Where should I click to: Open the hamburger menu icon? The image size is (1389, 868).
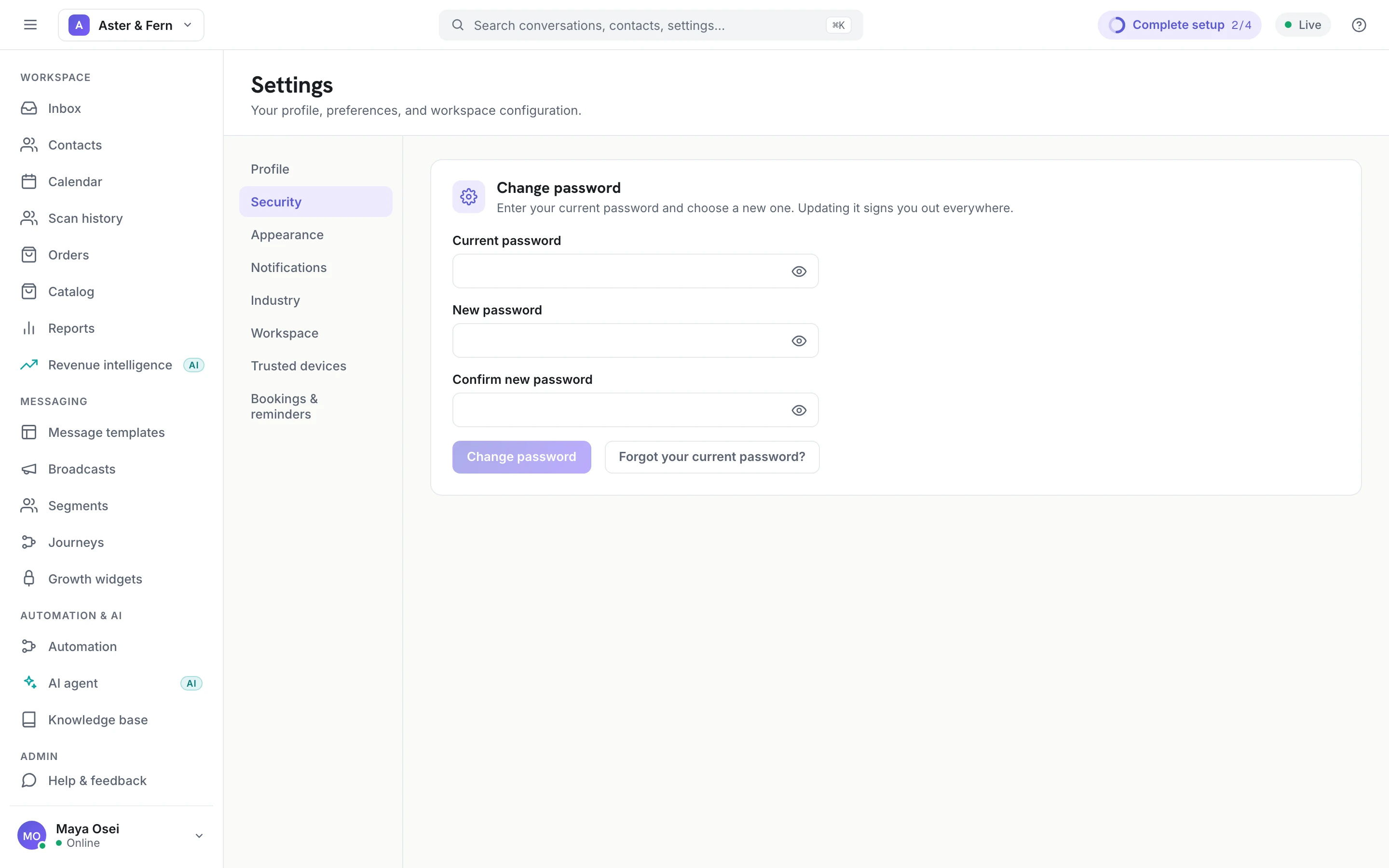30,25
